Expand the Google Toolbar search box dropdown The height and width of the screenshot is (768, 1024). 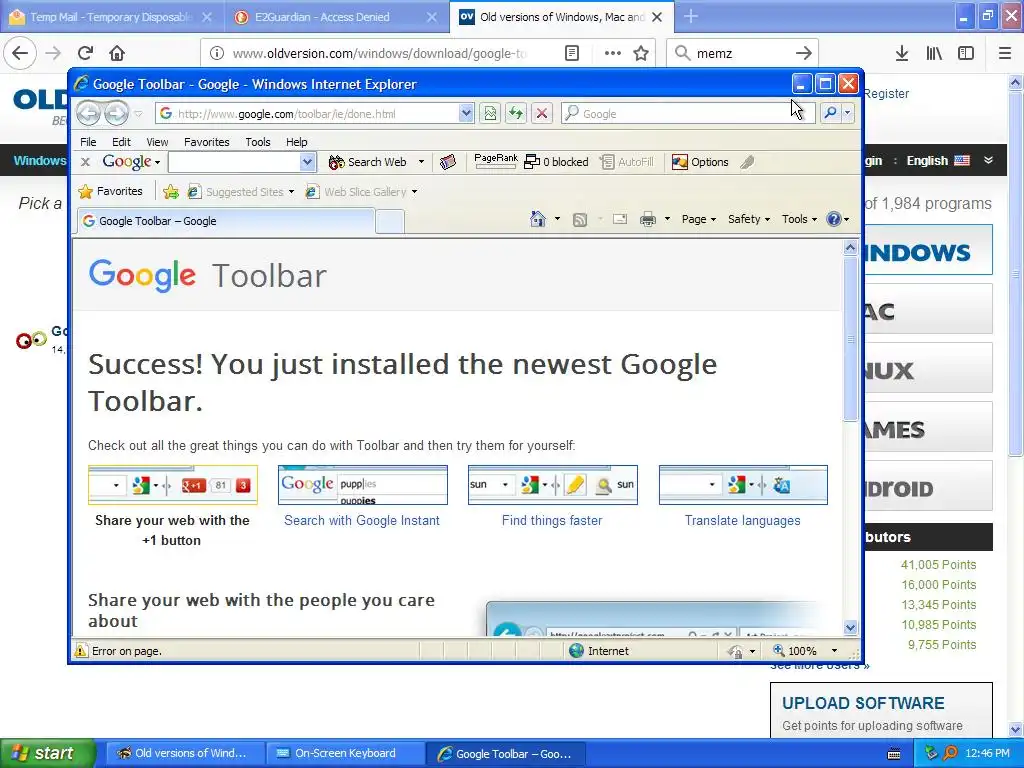pos(308,162)
